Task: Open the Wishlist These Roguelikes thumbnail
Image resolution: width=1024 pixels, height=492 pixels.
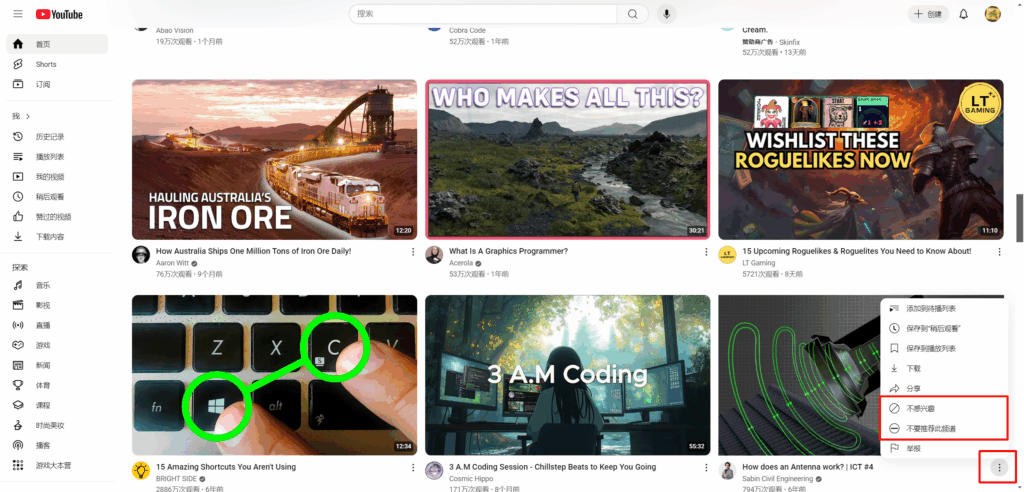Action: click(861, 159)
